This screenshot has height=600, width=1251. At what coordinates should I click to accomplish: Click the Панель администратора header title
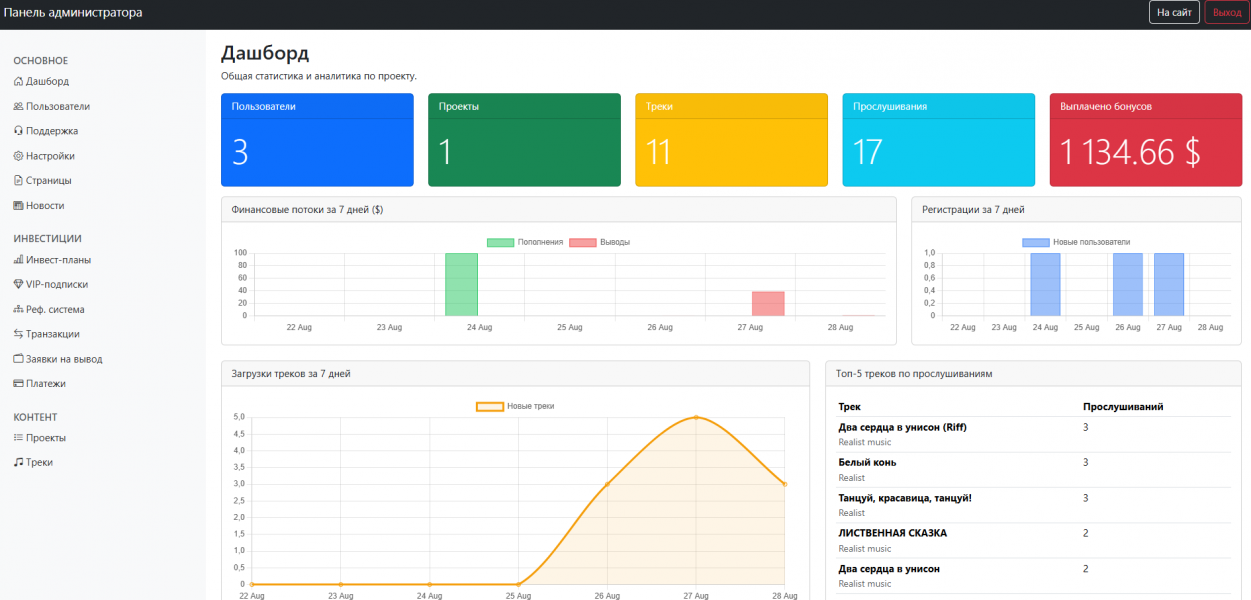pos(73,13)
